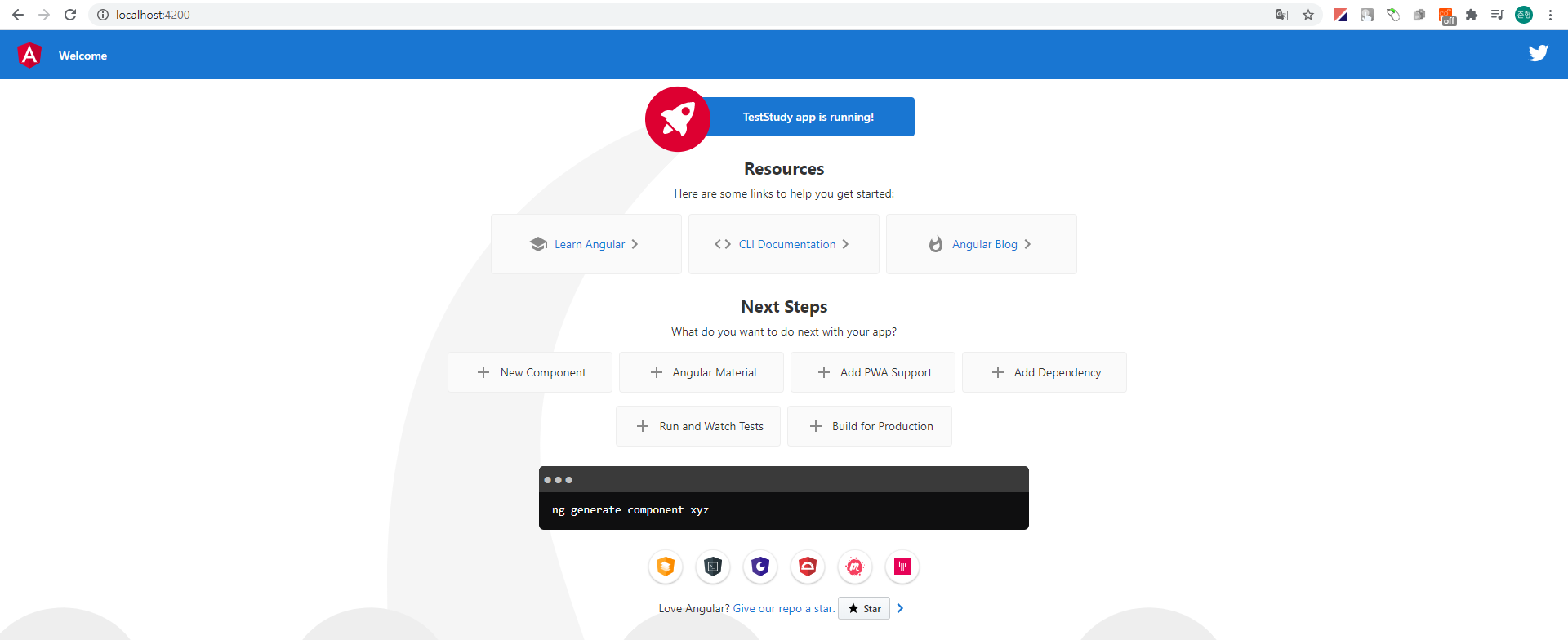Click the gray copy-pages extension icon
The width and height of the screenshot is (1568, 640).
(1419, 15)
